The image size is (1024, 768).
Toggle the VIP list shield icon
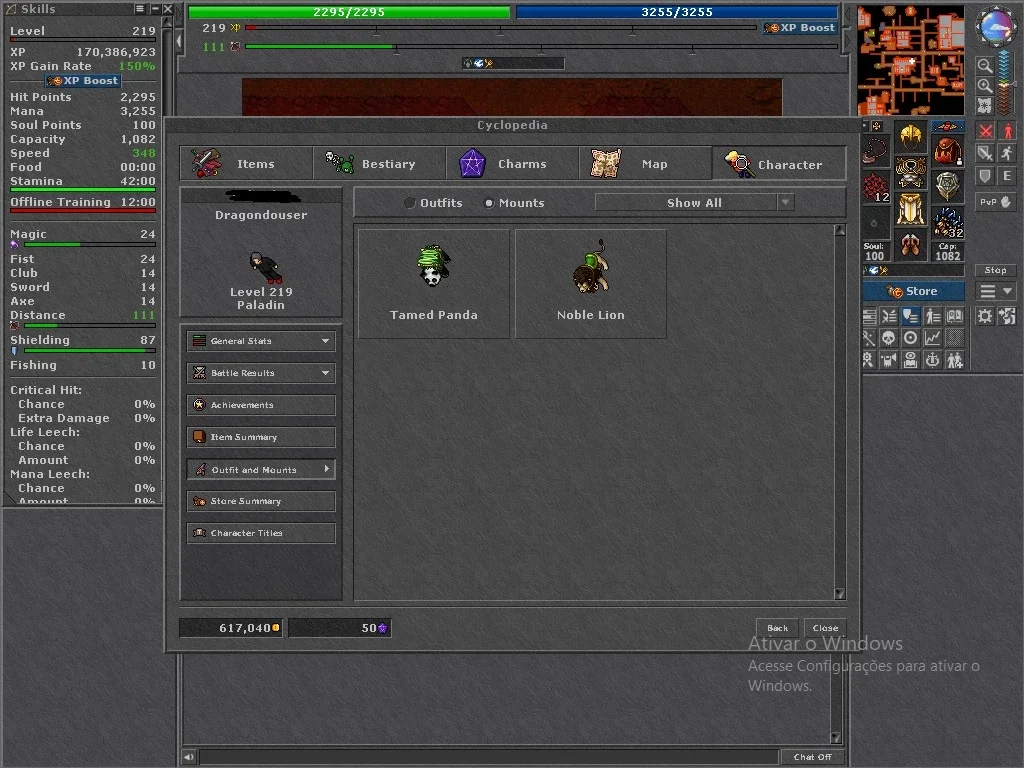911,316
